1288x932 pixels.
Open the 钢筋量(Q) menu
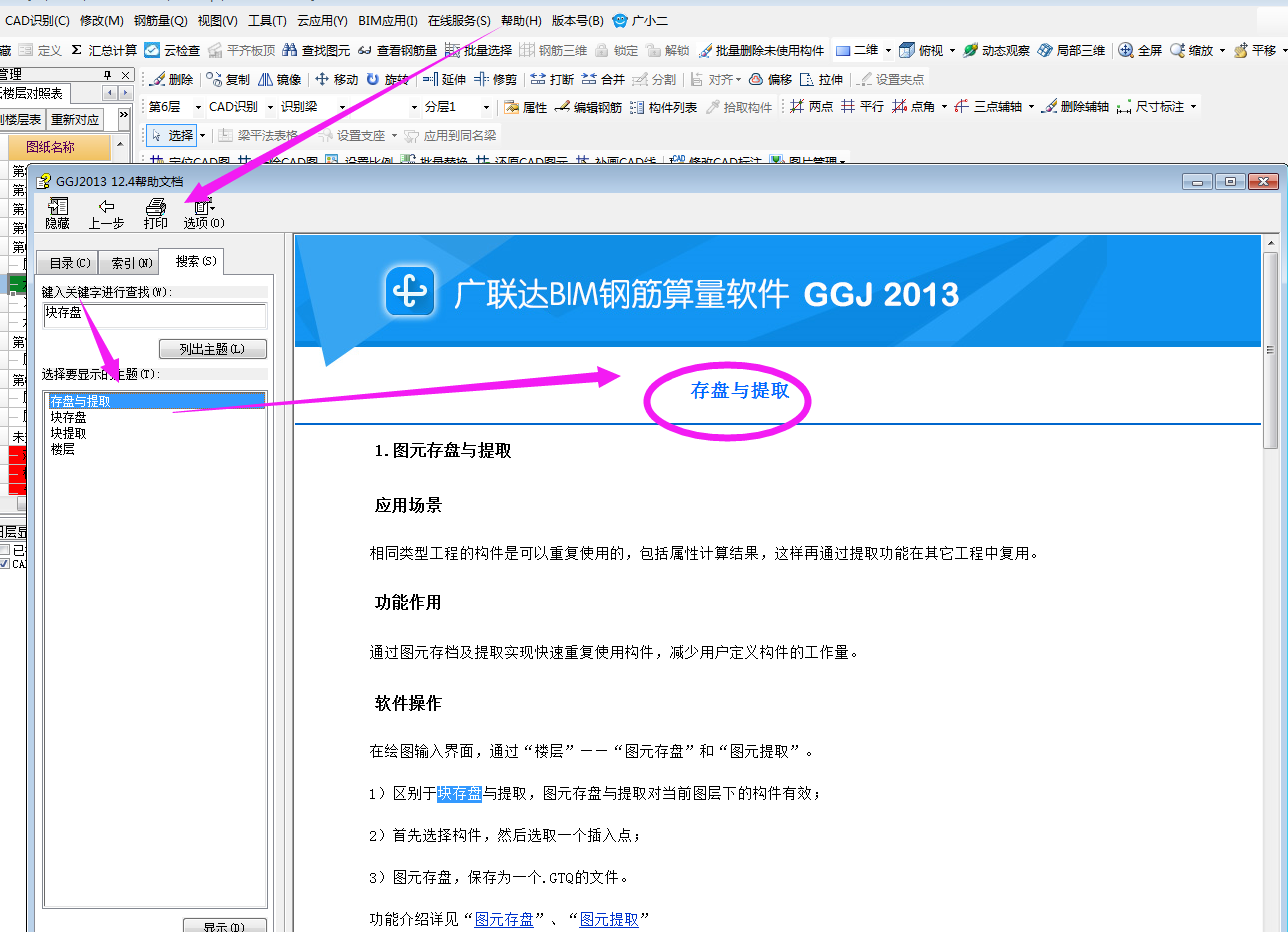click(x=161, y=20)
